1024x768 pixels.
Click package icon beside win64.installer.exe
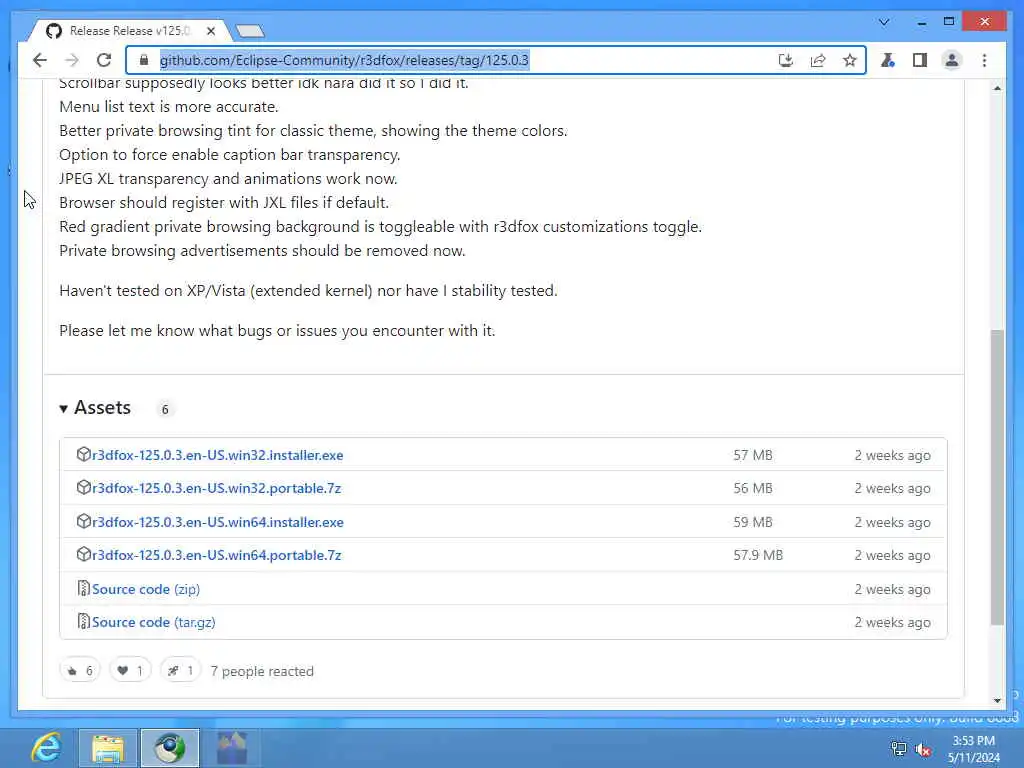pos(83,521)
